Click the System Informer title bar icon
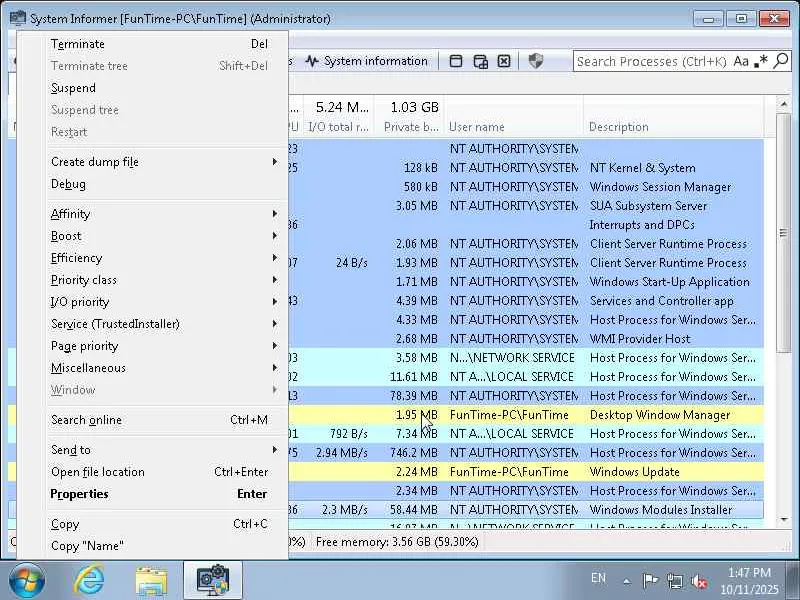This screenshot has height=600, width=800. (17, 18)
